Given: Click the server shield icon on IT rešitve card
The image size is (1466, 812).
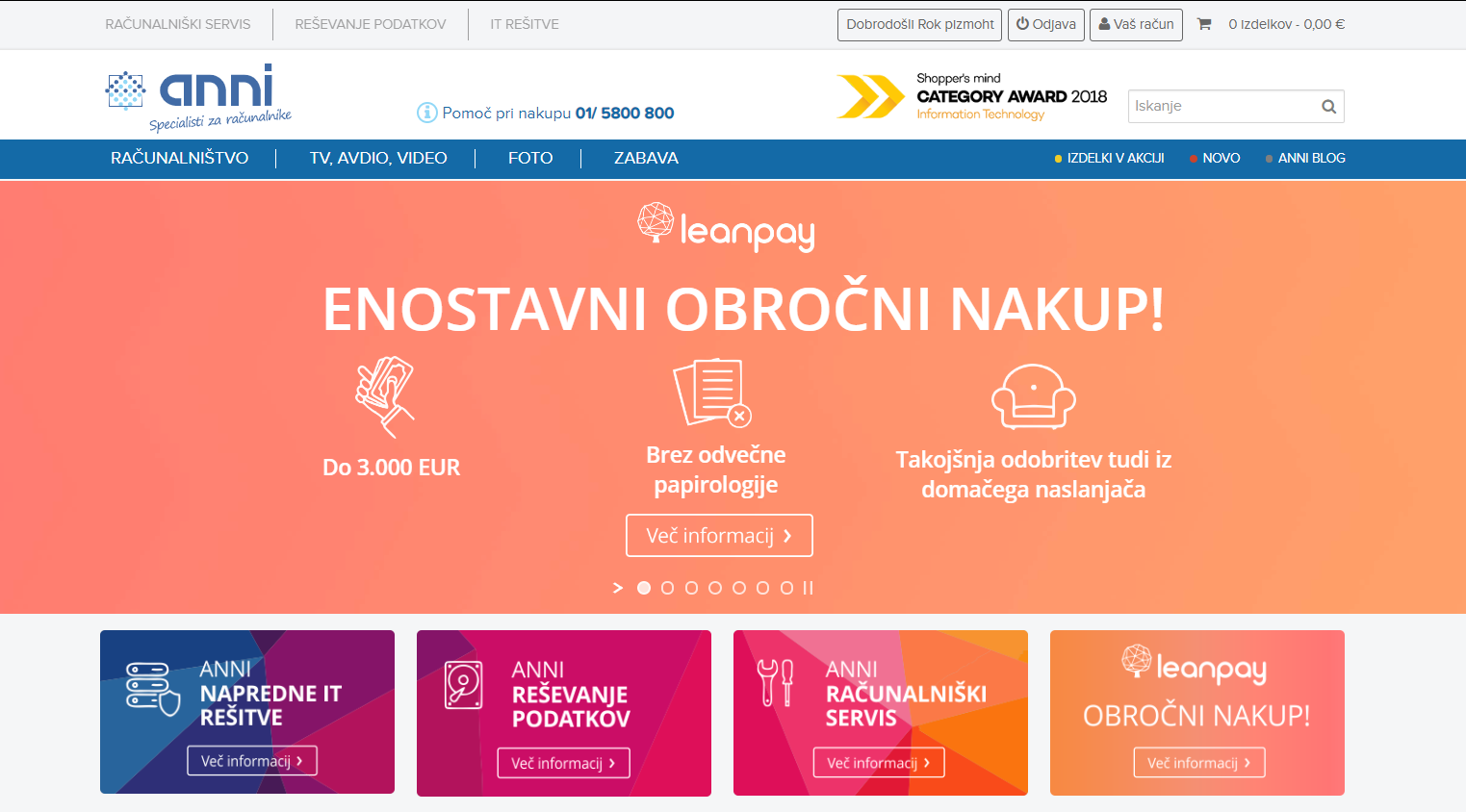Looking at the screenshot, I should [153, 689].
